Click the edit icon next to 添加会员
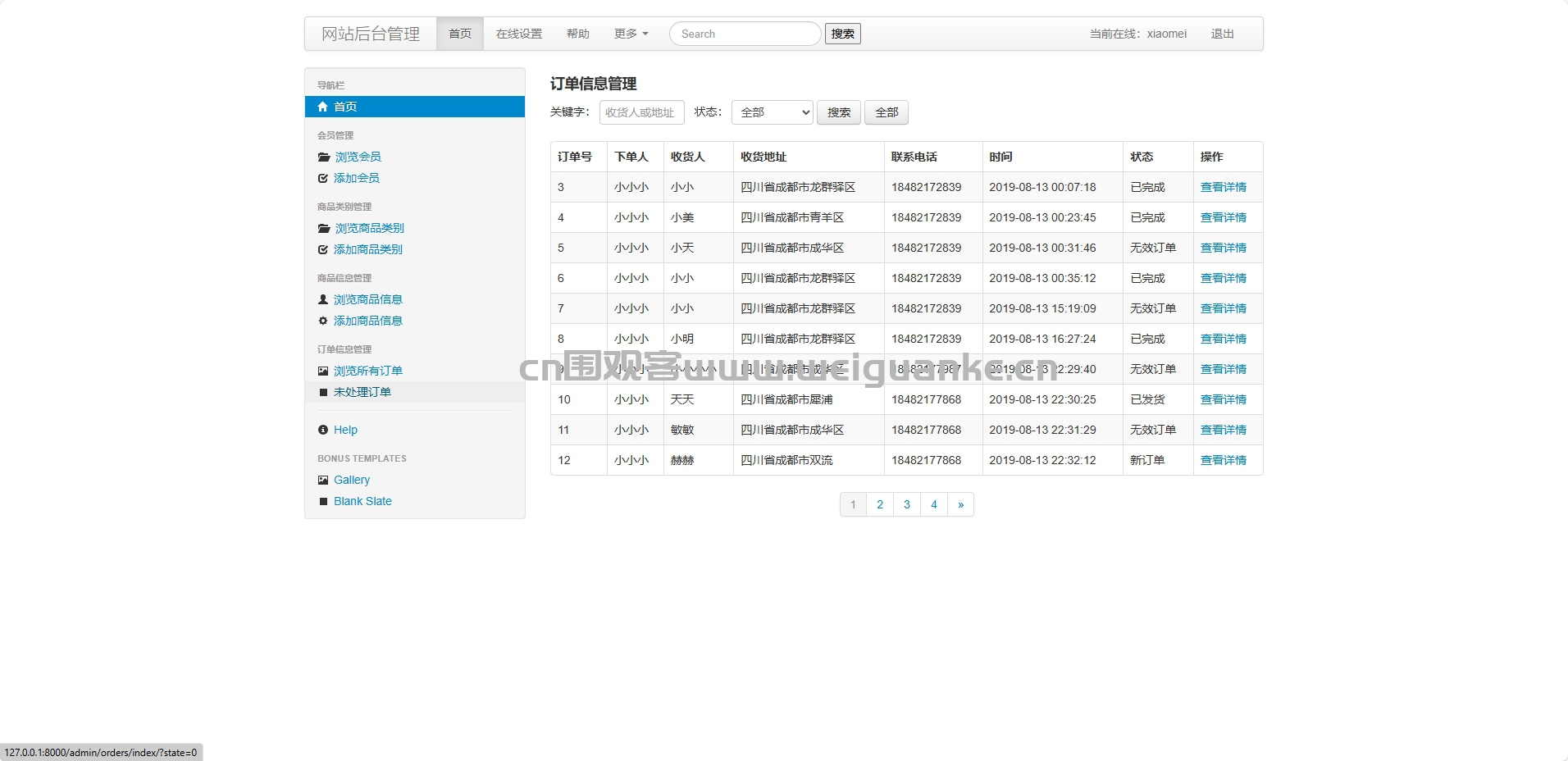Screen dimensions: 1568x761 323,178
